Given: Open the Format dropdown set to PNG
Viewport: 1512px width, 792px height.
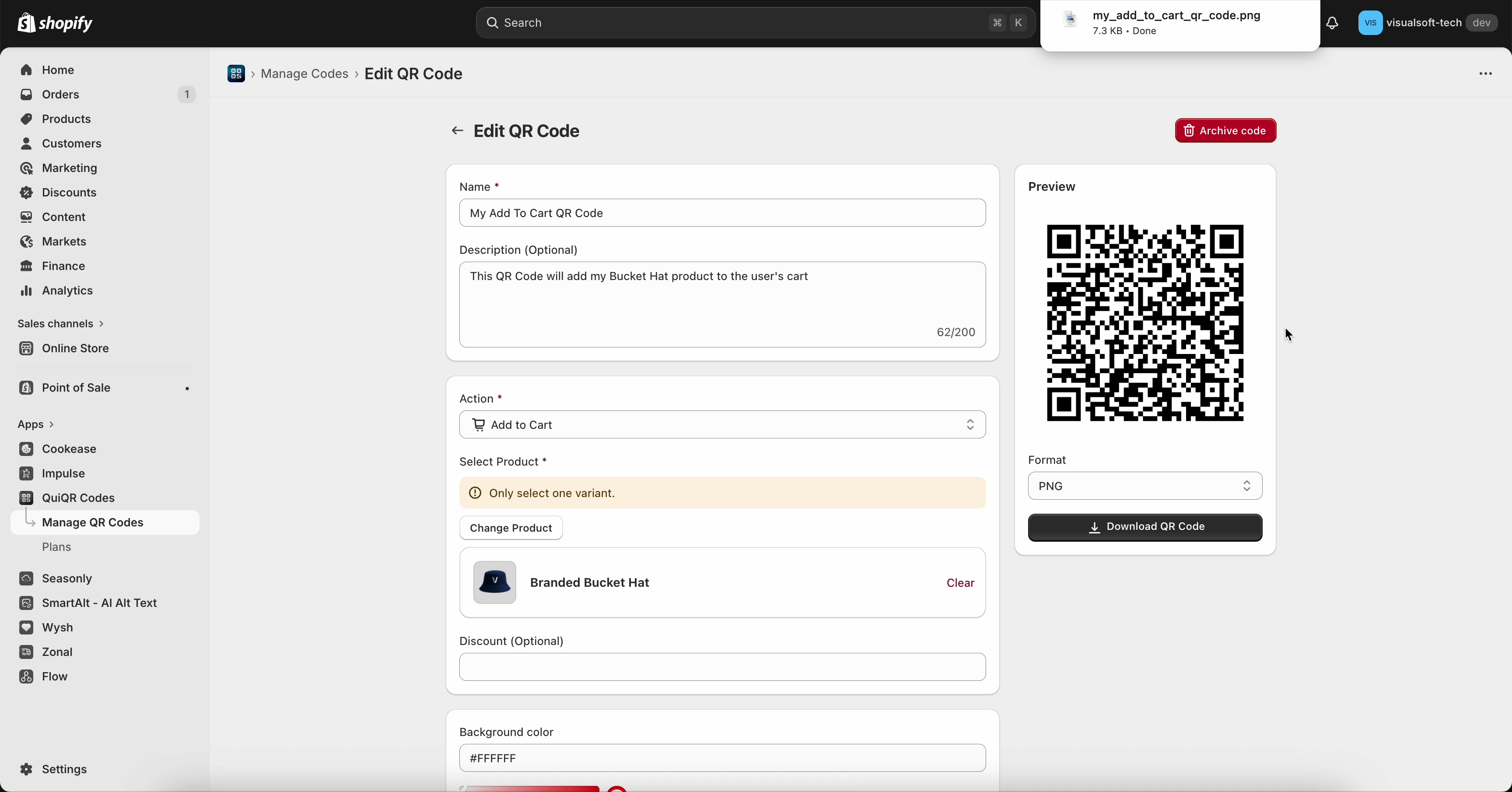Looking at the screenshot, I should (x=1143, y=486).
